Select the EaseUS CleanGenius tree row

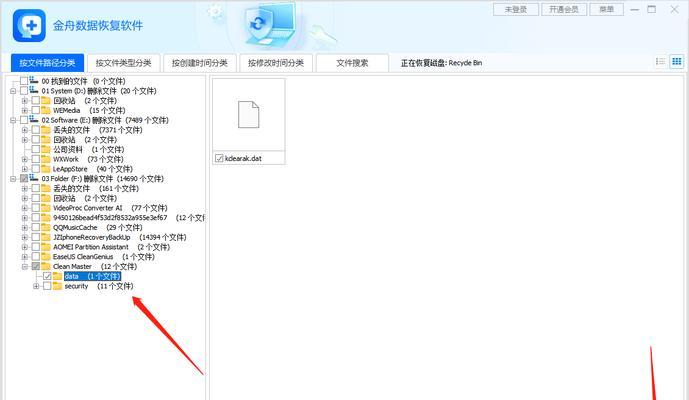(104, 257)
